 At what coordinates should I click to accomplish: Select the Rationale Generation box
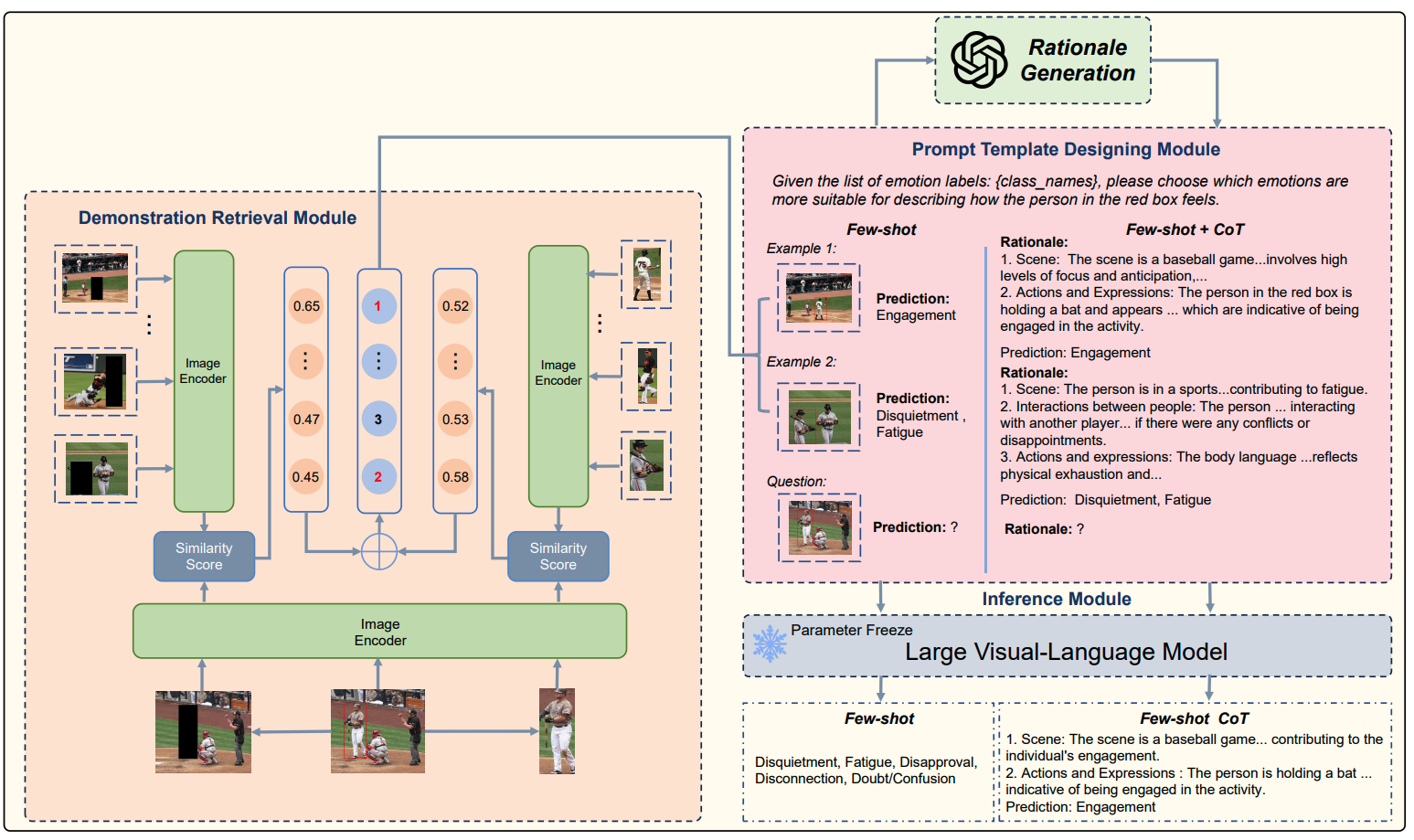(1043, 60)
